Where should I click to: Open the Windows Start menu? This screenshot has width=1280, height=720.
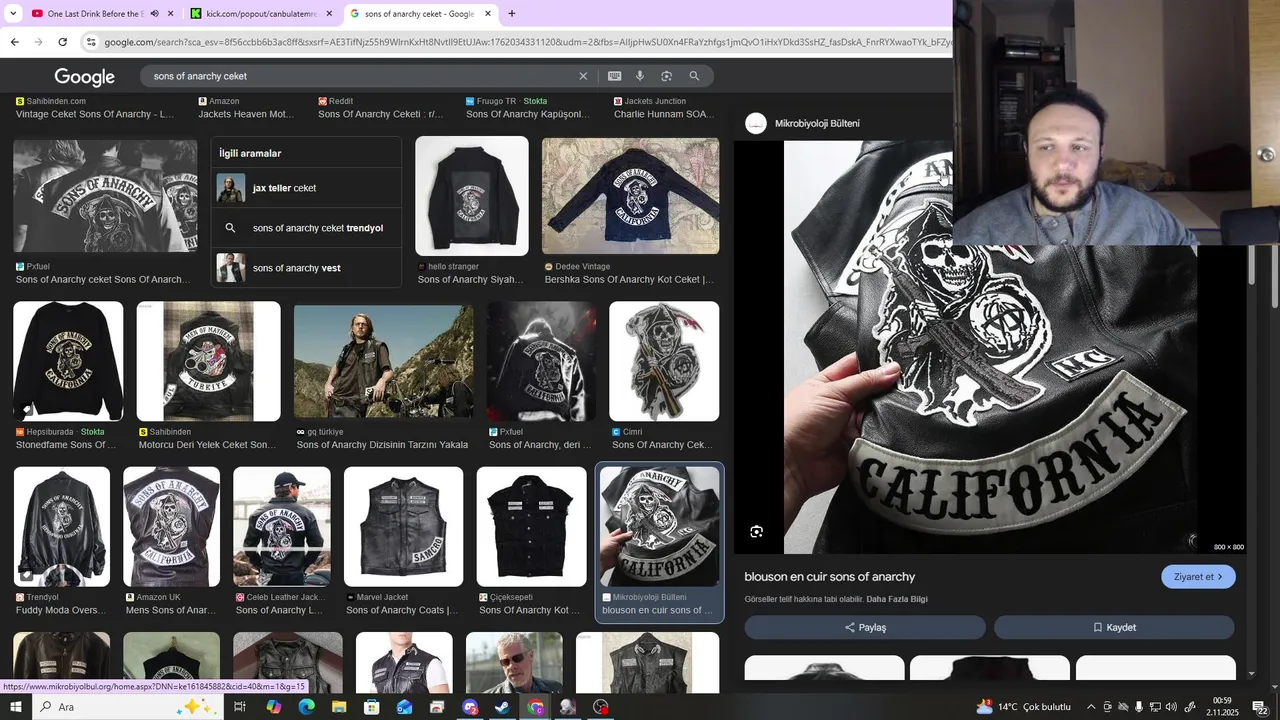coord(16,707)
